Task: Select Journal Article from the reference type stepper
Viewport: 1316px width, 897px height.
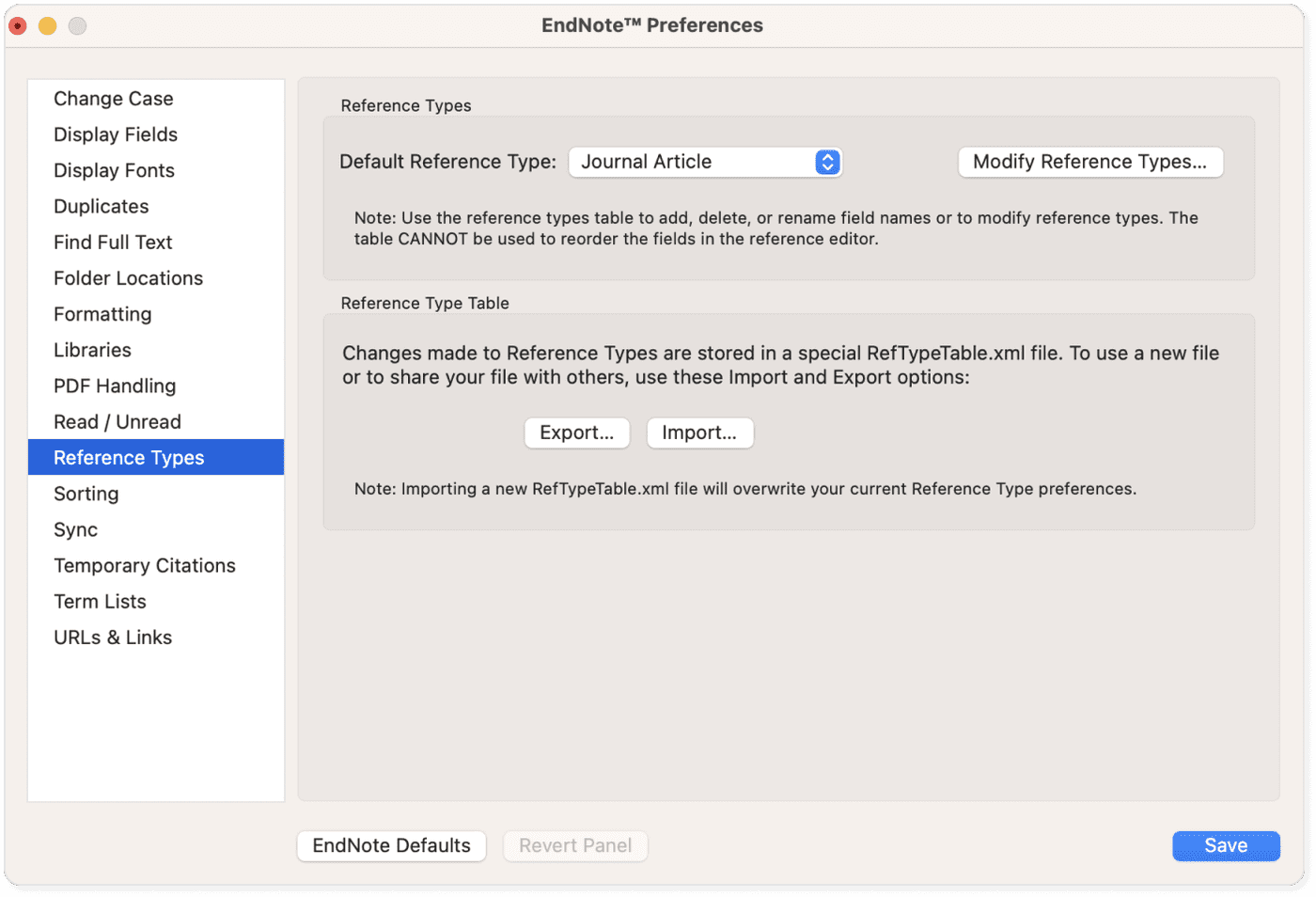Action: click(x=705, y=162)
